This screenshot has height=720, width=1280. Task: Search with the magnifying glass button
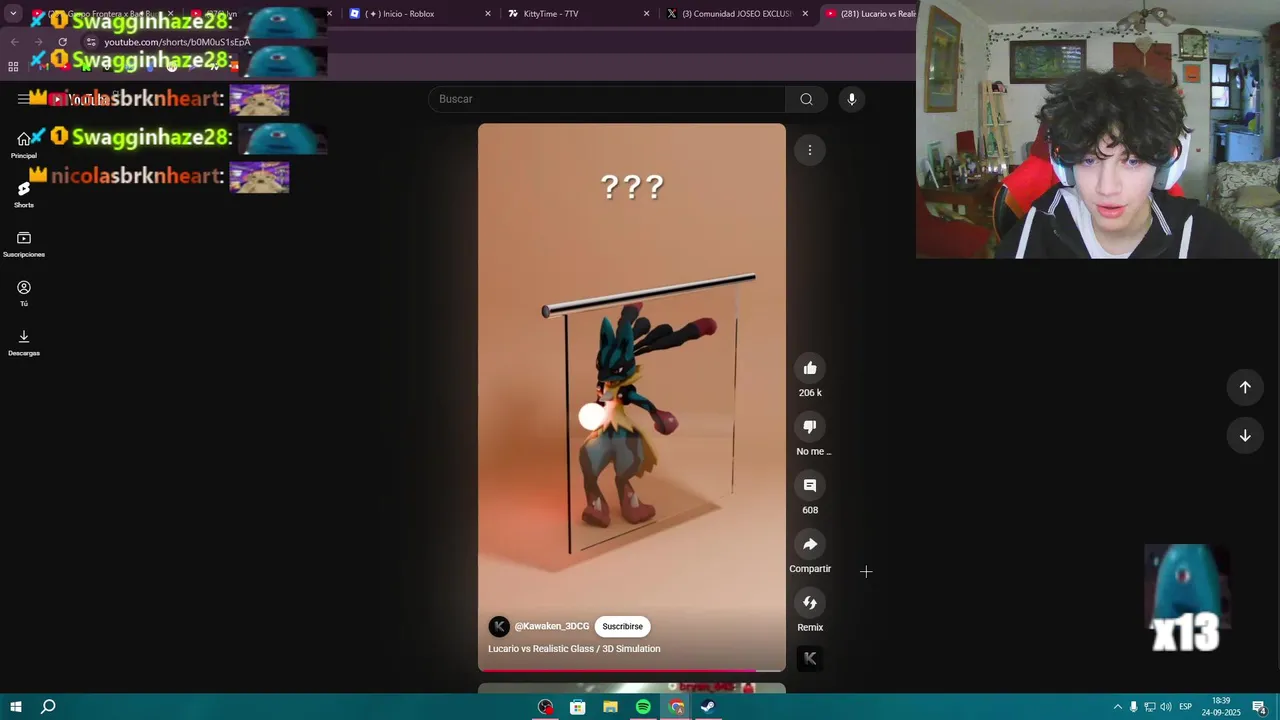click(x=806, y=99)
